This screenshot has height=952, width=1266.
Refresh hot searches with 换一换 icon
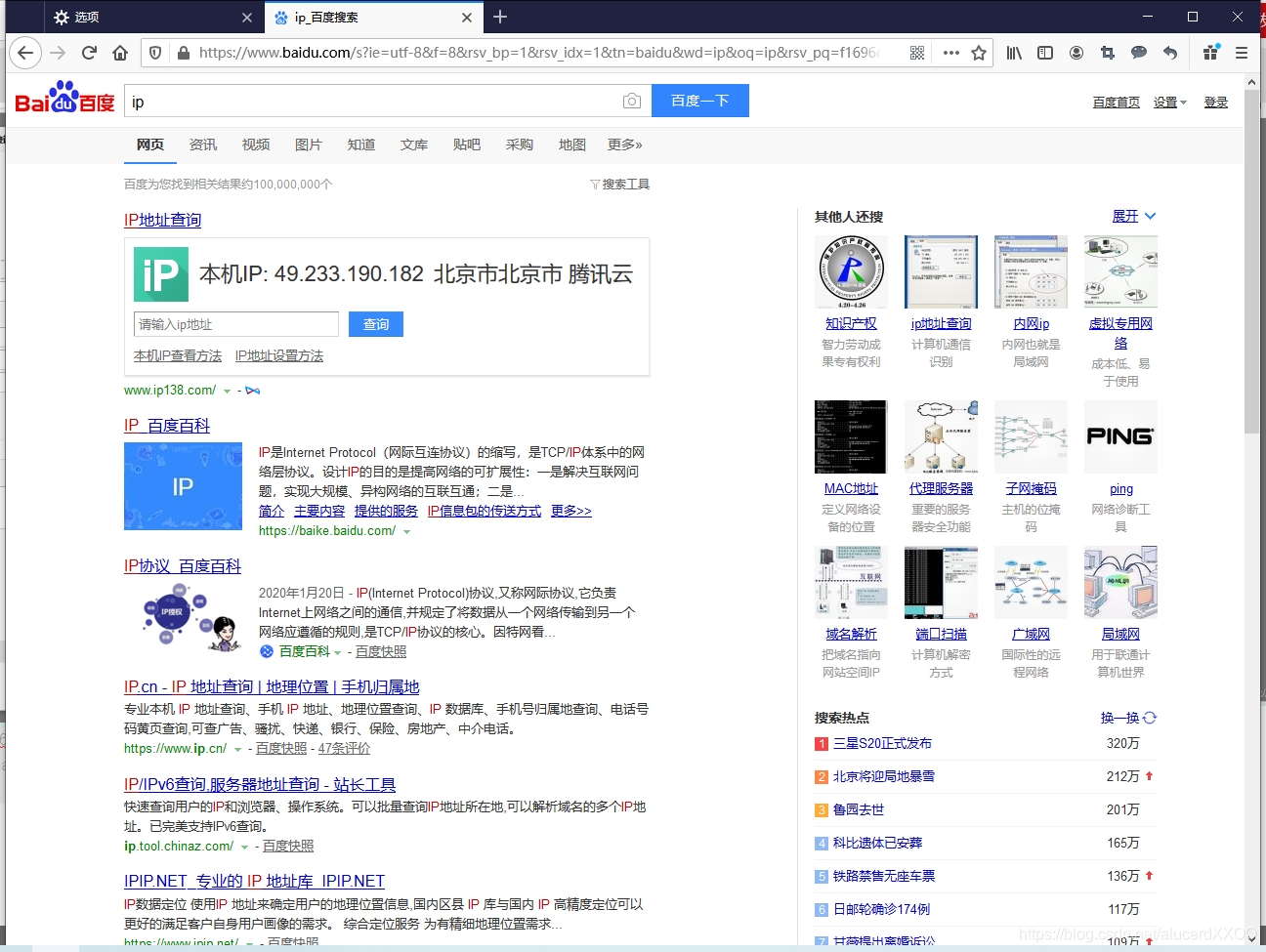pyautogui.click(x=1150, y=718)
